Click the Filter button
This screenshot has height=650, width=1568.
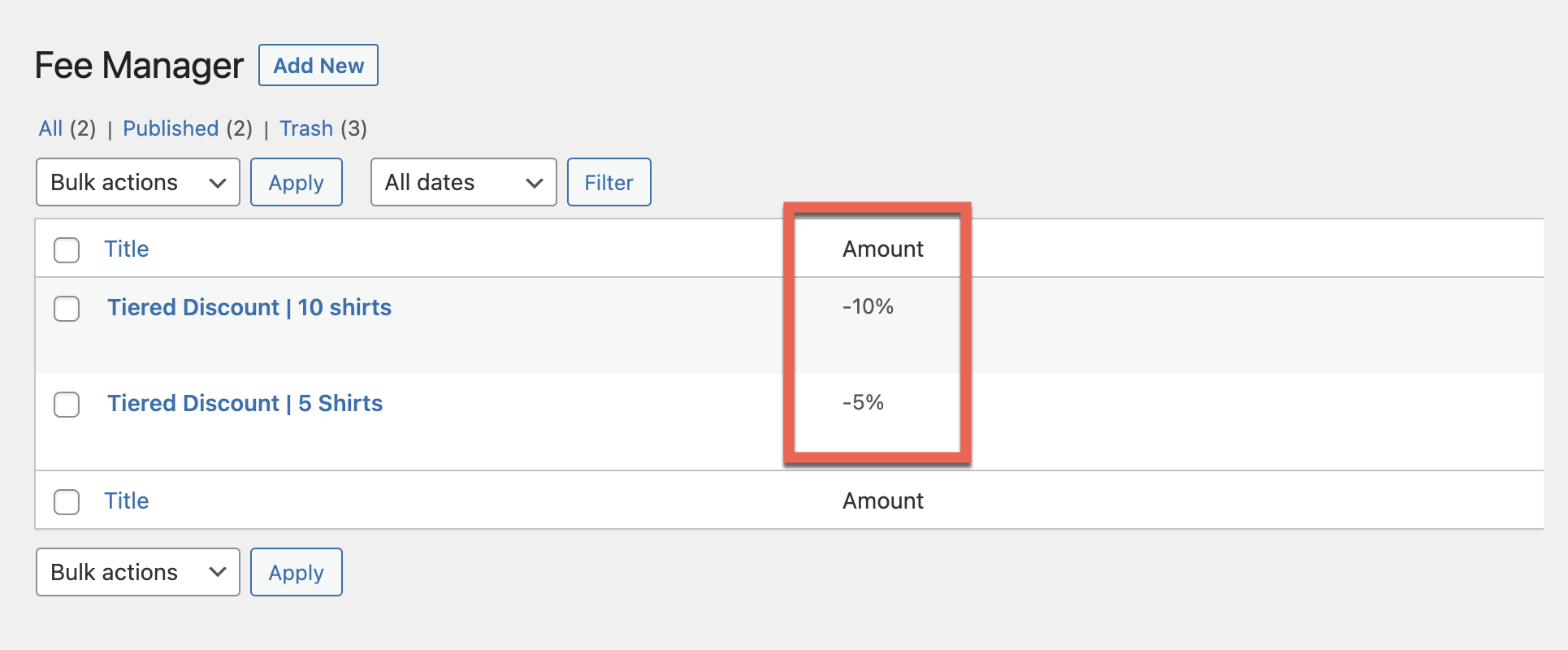pos(609,183)
